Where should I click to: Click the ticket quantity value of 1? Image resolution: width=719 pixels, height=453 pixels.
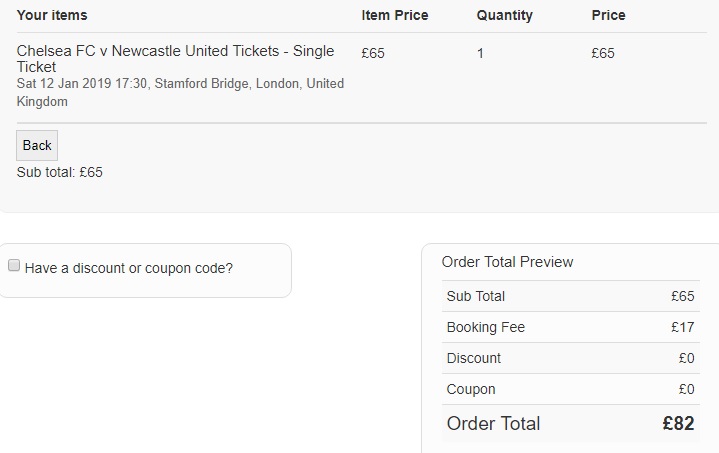click(x=480, y=53)
